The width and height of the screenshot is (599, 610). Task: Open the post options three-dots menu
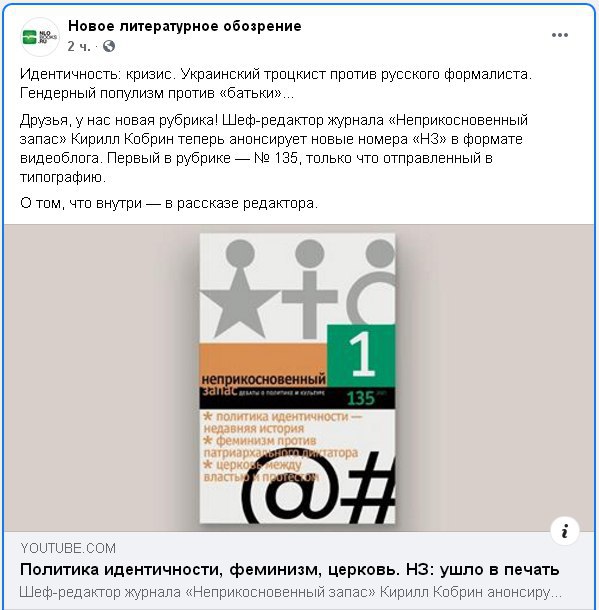[x=560, y=35]
